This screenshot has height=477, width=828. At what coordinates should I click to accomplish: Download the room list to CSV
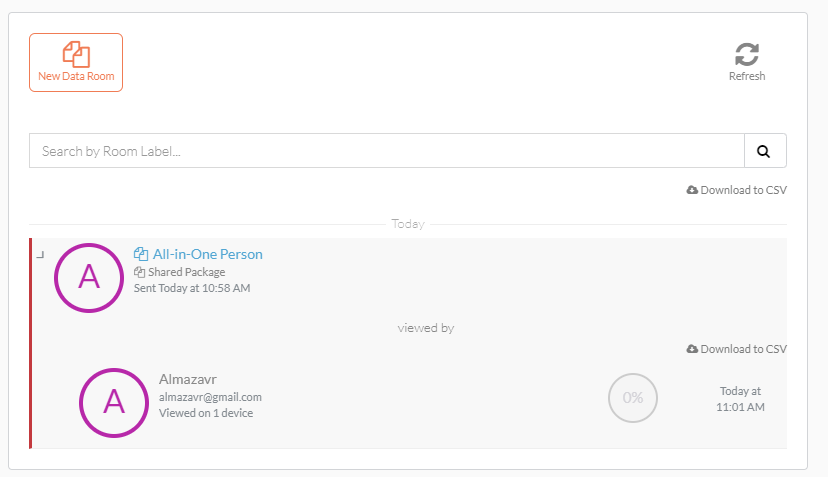(737, 190)
